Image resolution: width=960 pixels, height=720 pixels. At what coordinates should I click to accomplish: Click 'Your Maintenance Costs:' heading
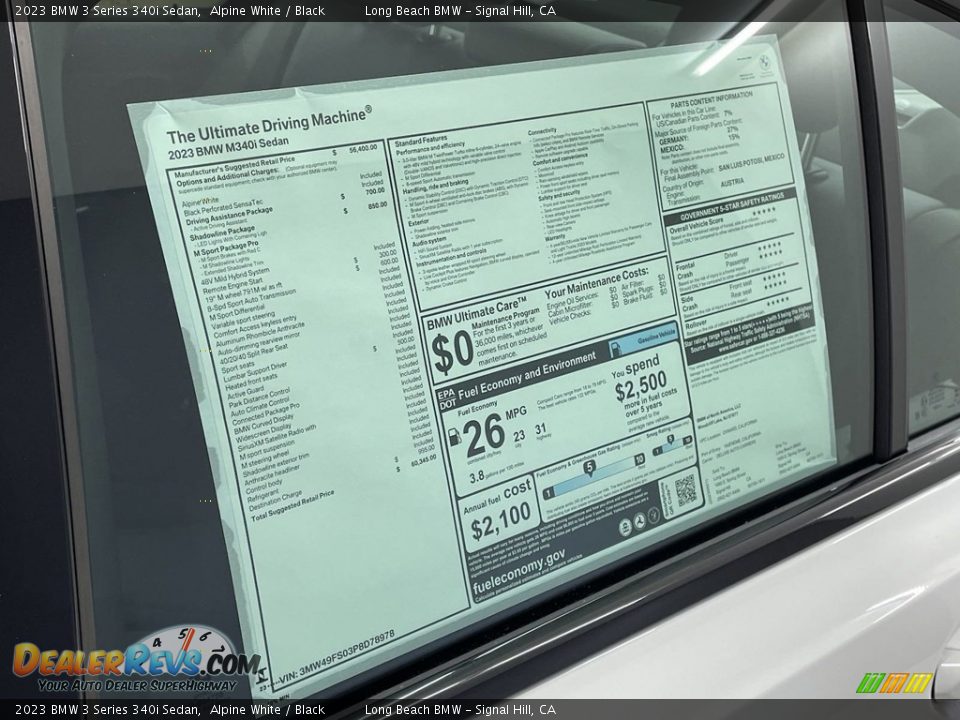(596, 282)
